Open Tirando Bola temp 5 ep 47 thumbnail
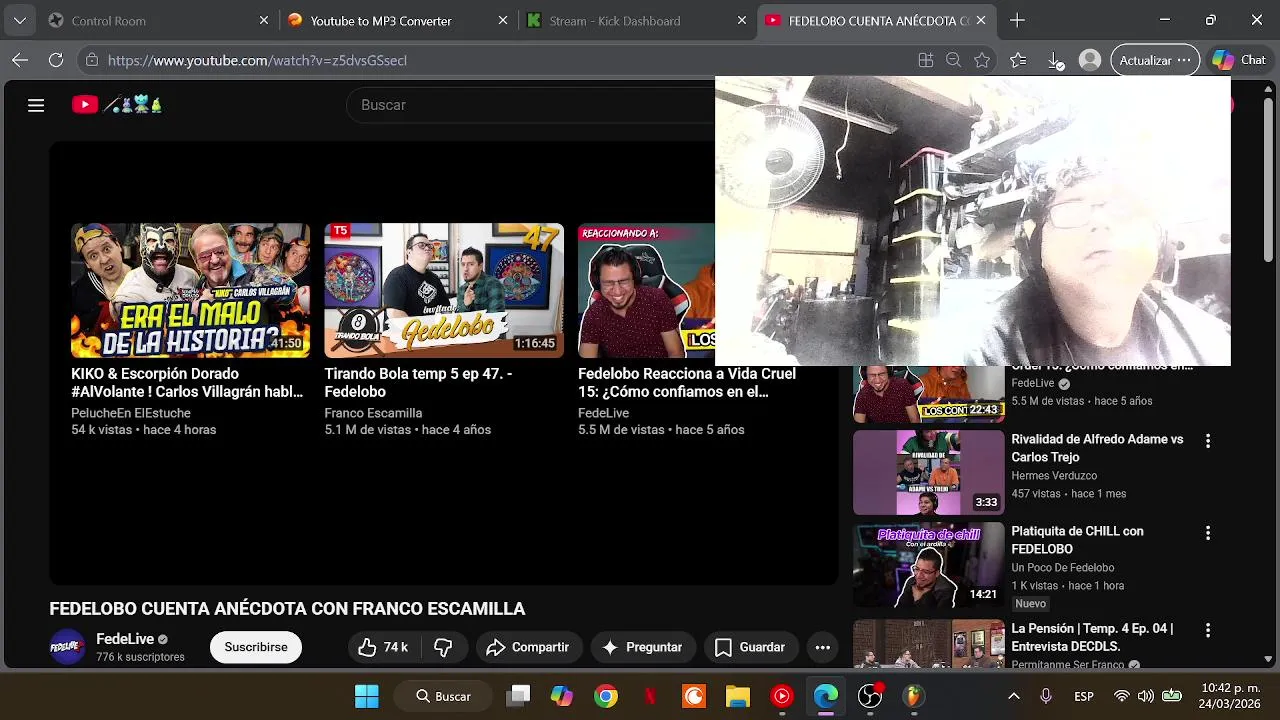 click(444, 290)
